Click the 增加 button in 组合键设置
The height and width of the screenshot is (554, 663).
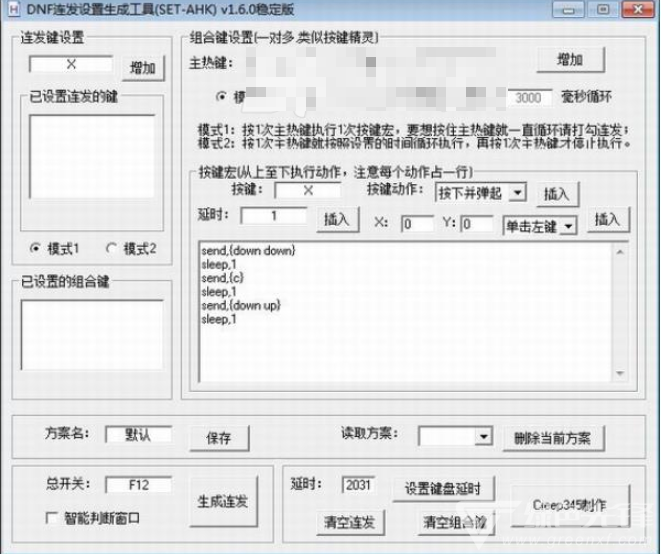[x=570, y=60]
